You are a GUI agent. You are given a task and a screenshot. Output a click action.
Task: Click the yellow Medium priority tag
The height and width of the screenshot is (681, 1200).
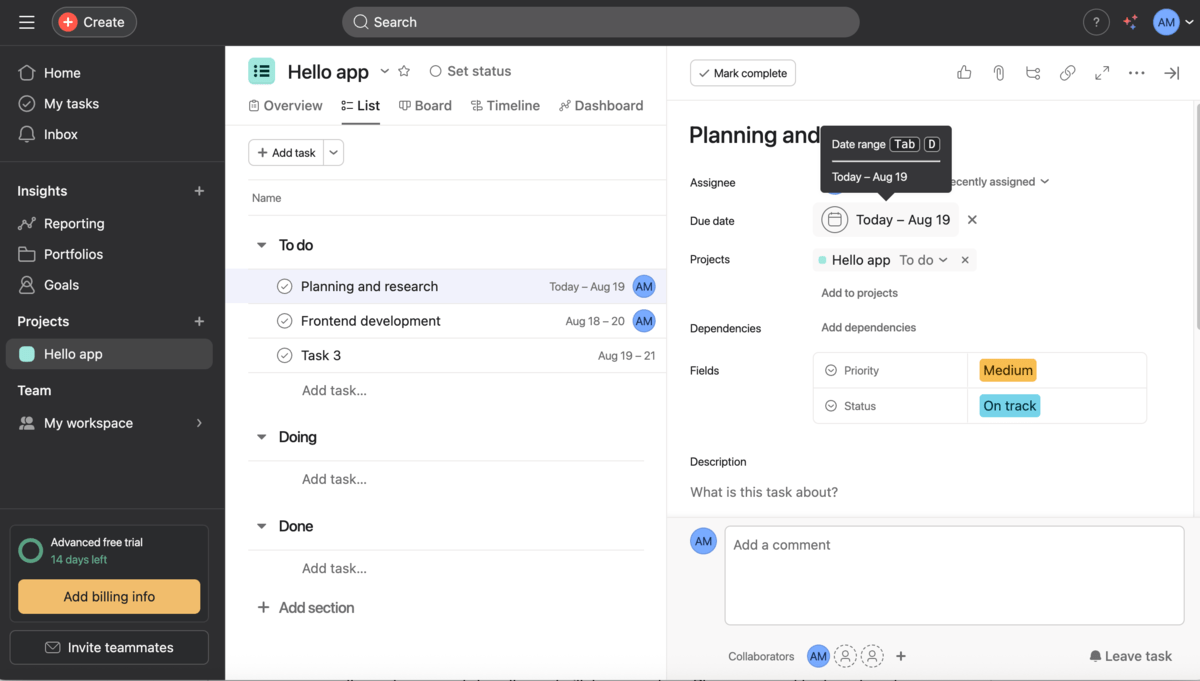pos(1007,370)
